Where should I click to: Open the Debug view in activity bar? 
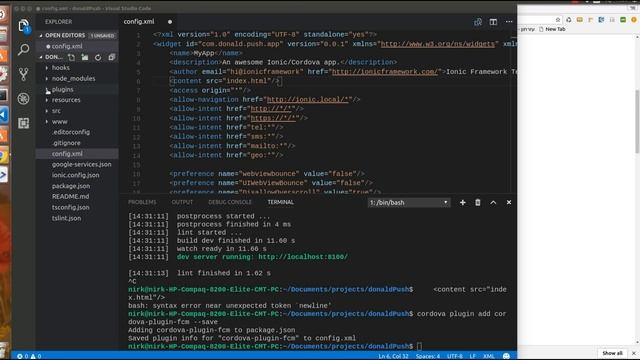pyautogui.click(x=23, y=98)
